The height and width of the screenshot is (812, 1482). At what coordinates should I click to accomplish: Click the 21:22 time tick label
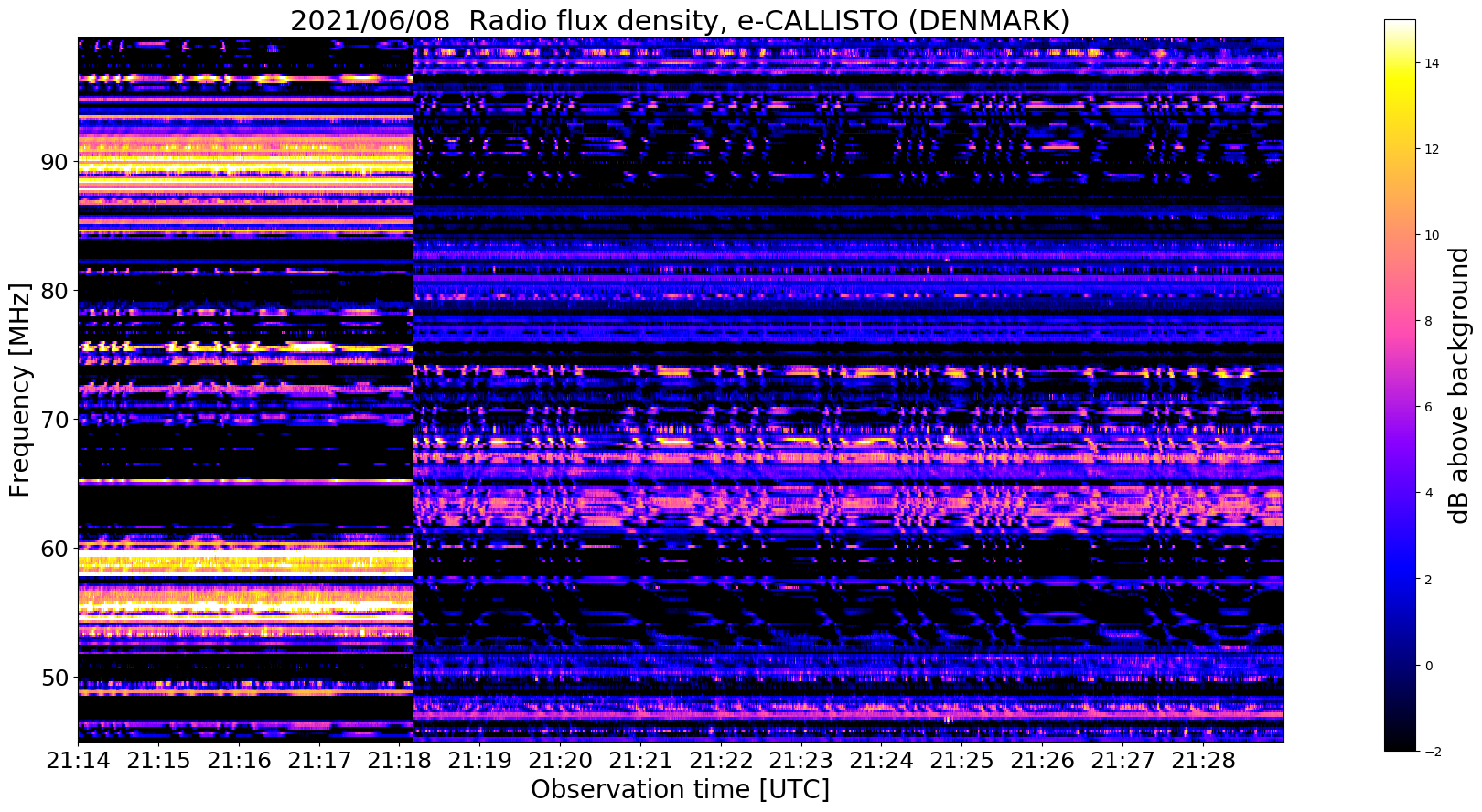click(x=721, y=761)
